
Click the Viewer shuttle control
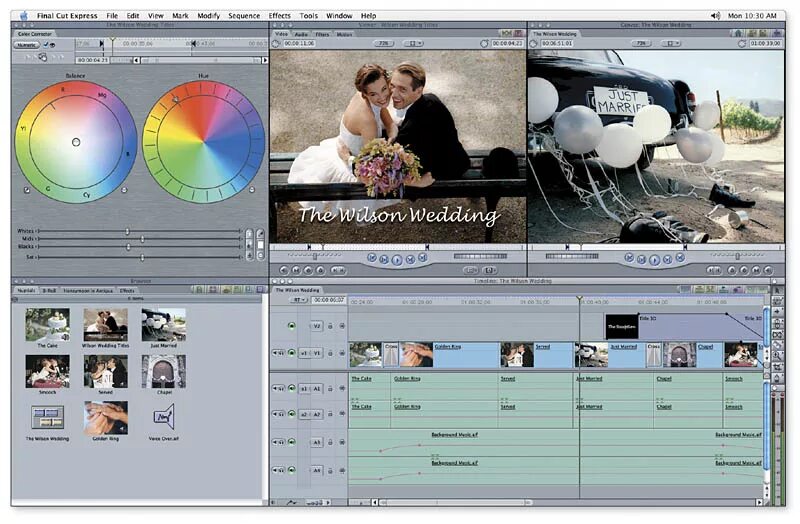tap(314, 256)
